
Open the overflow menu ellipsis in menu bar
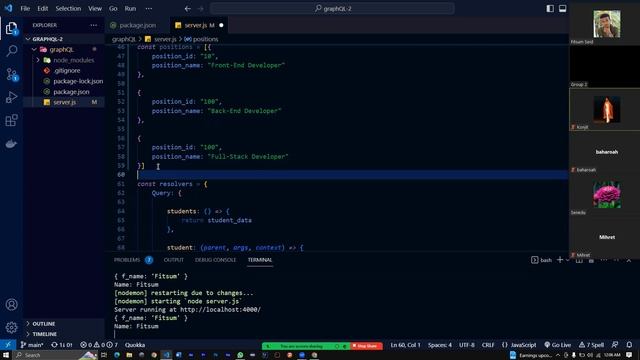149,9
